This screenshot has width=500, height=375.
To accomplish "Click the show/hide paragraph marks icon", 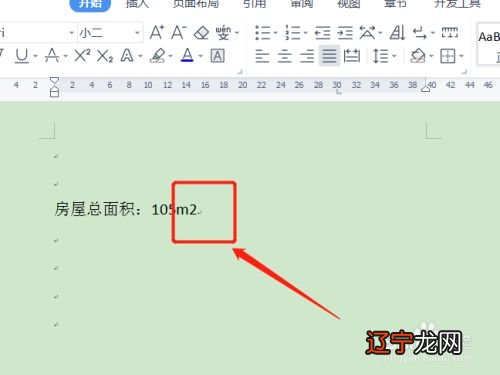I will click(420, 33).
